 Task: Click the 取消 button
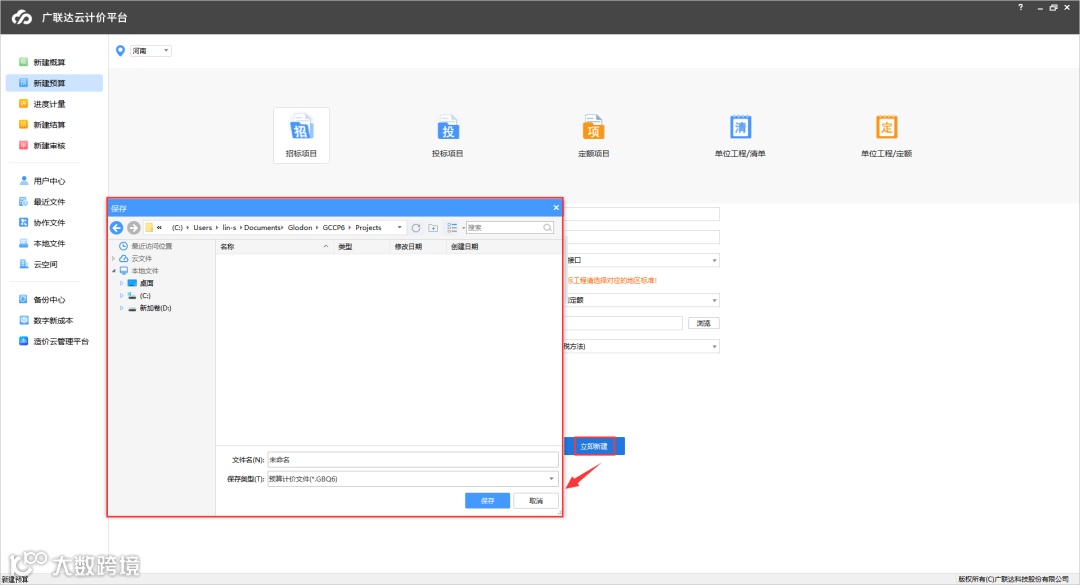pyautogui.click(x=536, y=501)
